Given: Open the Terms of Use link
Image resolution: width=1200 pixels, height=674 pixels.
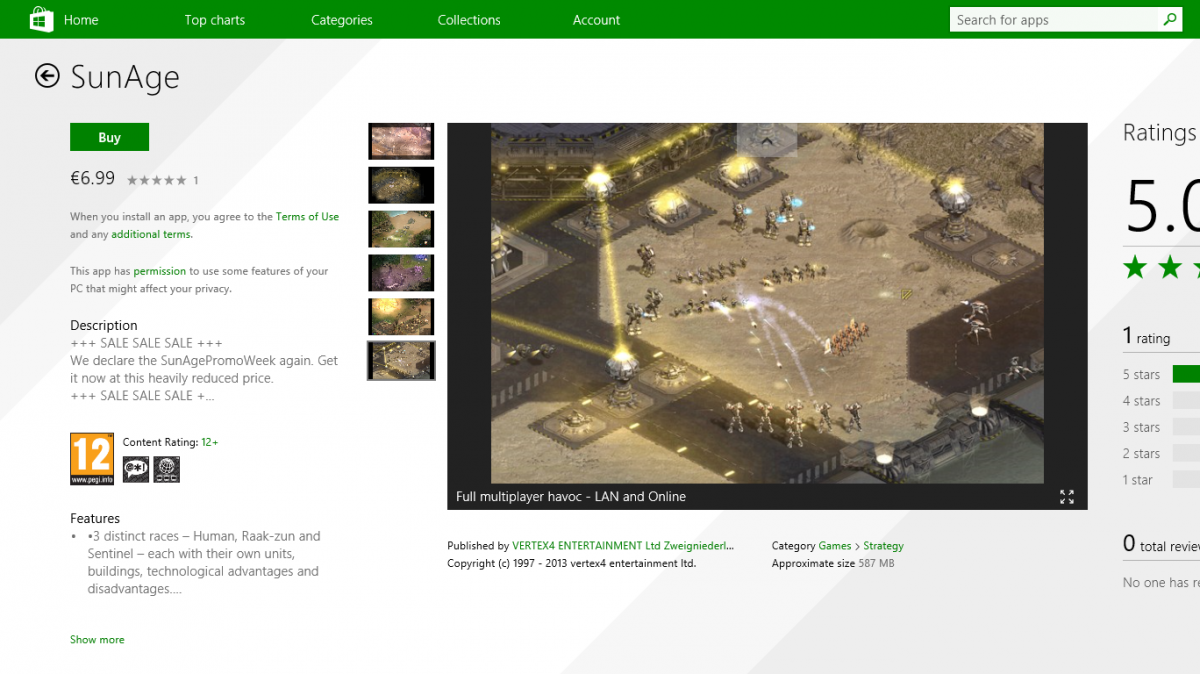Looking at the screenshot, I should click(x=307, y=216).
